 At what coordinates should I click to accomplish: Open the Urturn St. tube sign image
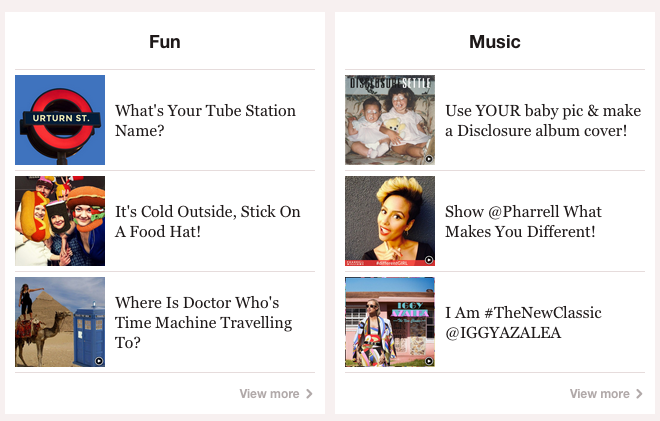(x=60, y=120)
